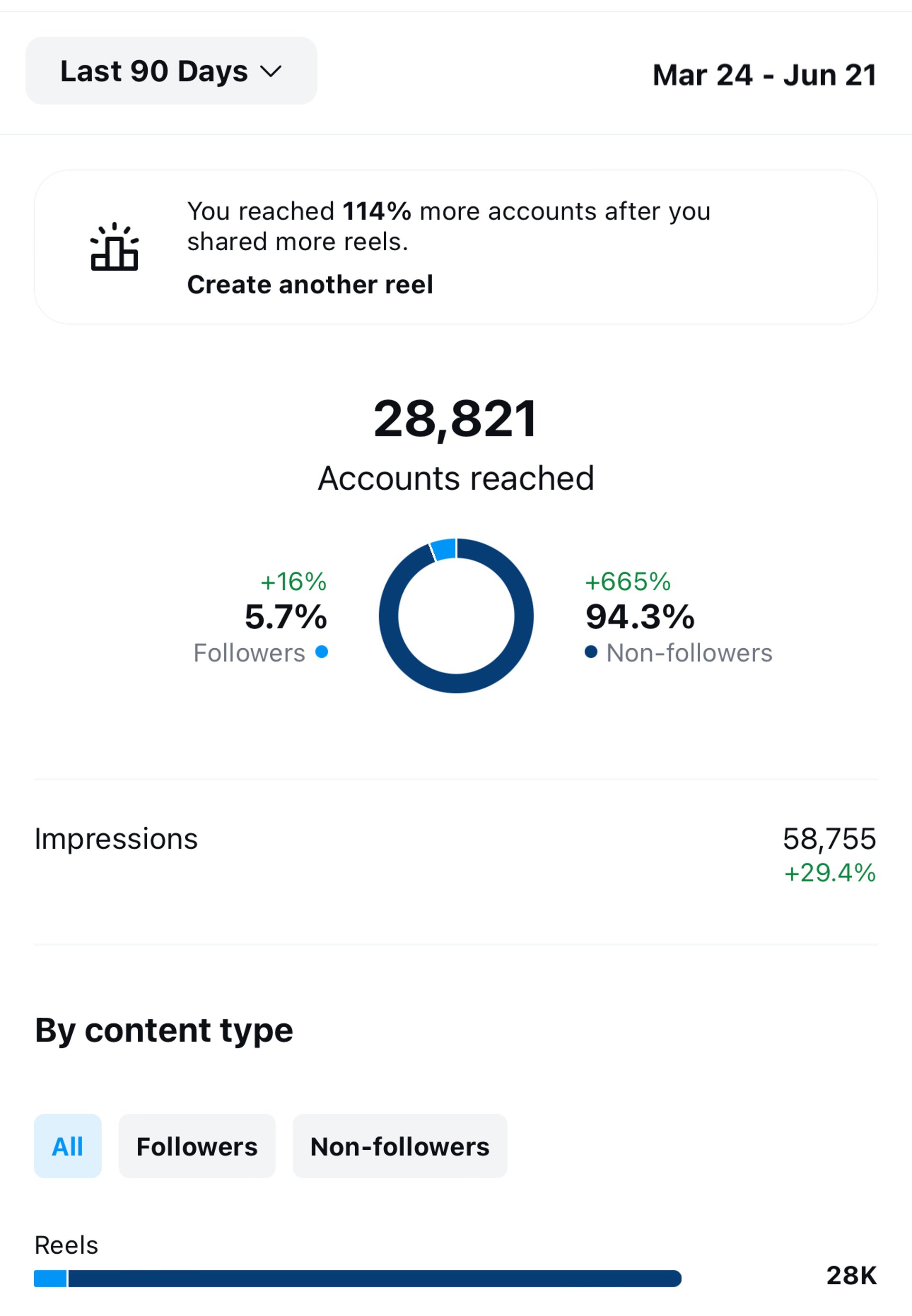912x1316 pixels.
Task: Click the Followers light blue legend dot
Action: [322, 652]
